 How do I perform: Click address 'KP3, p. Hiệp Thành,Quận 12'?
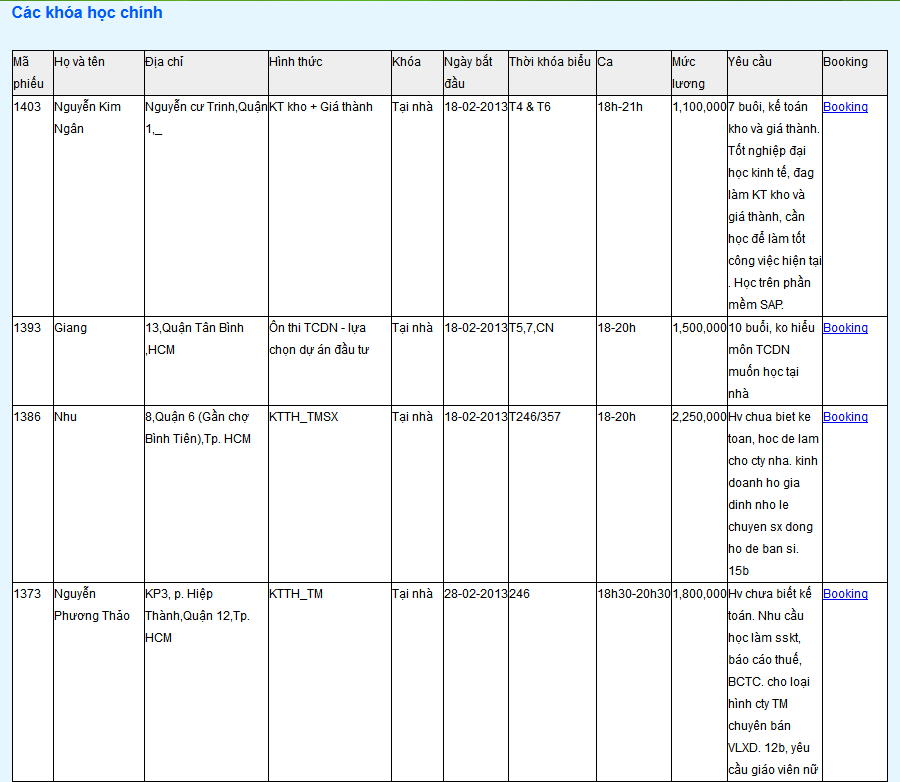click(x=197, y=615)
